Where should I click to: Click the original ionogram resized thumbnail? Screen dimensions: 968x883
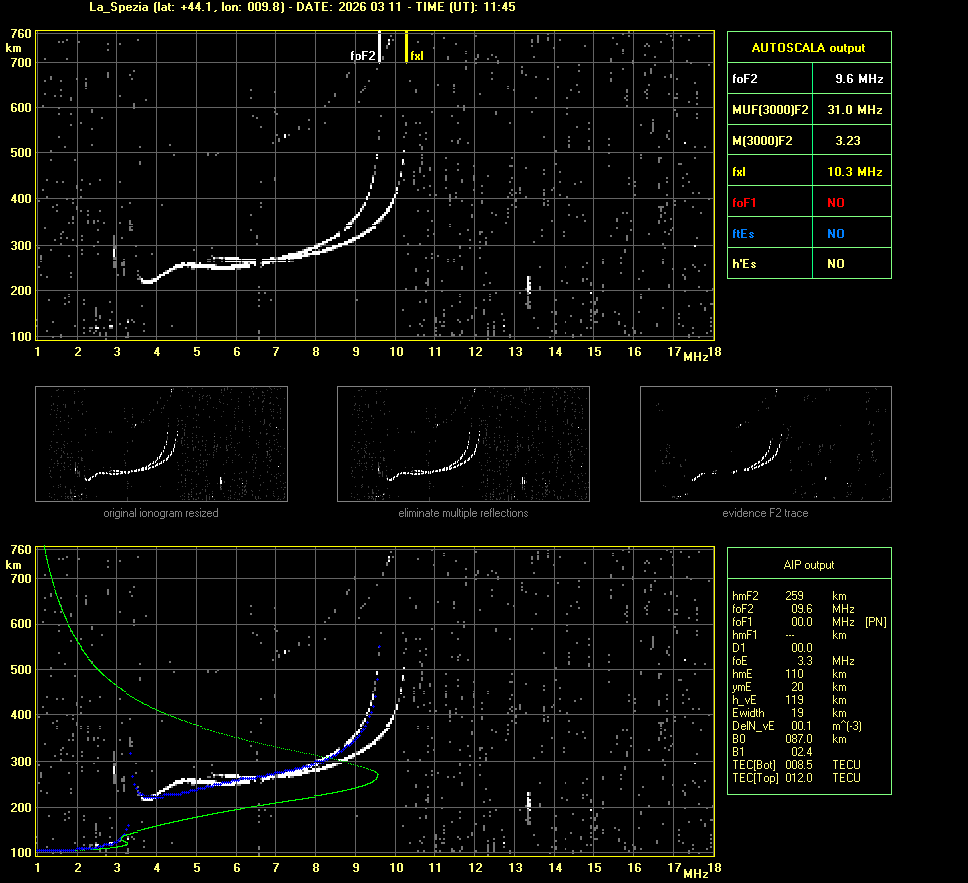pyautogui.click(x=161, y=443)
